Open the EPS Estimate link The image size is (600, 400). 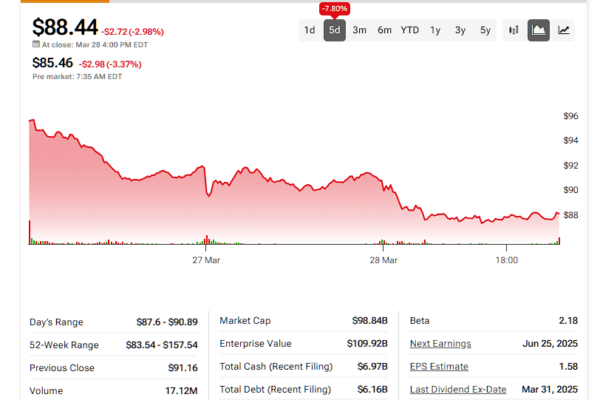point(439,367)
